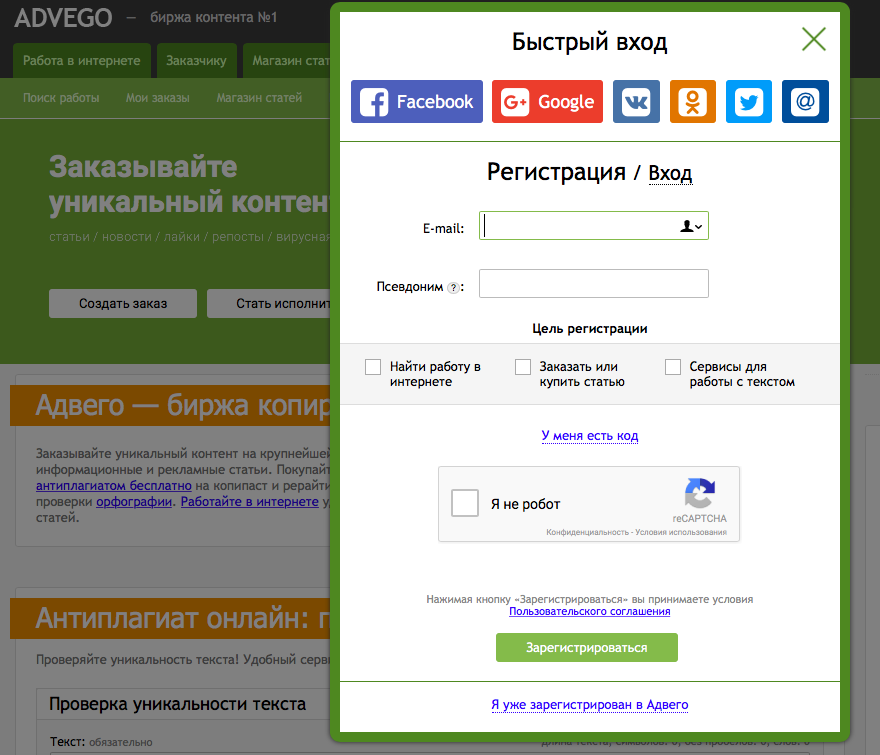Check the Заказать или купить статью option
This screenshot has width=880, height=755.
point(522,367)
